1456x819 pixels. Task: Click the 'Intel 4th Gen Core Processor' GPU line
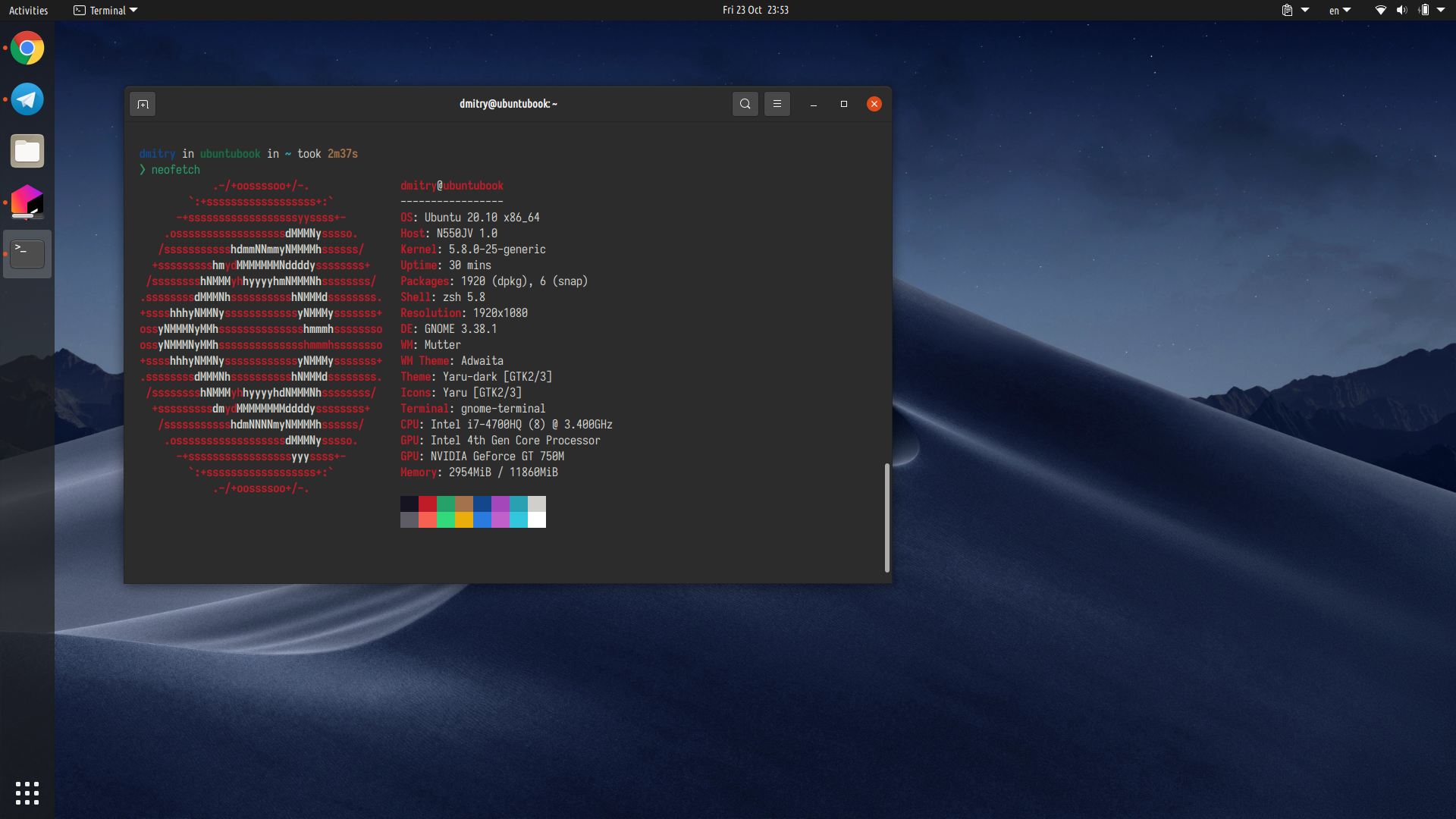(500, 441)
